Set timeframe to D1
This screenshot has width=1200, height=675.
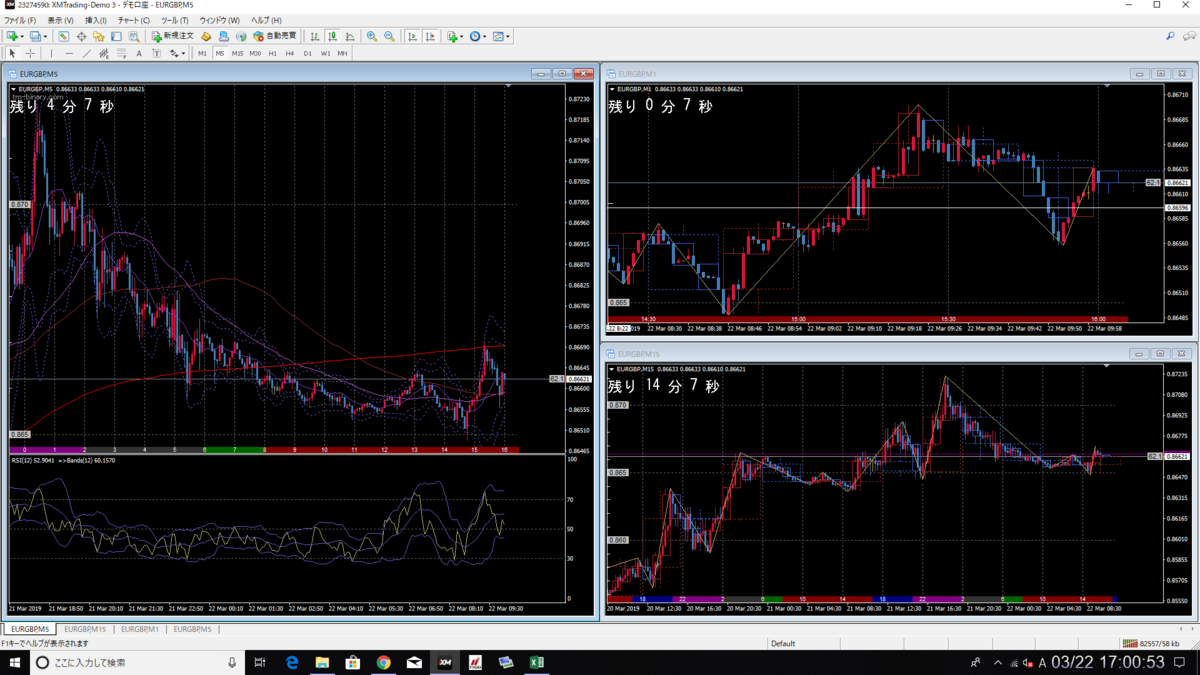pos(307,53)
